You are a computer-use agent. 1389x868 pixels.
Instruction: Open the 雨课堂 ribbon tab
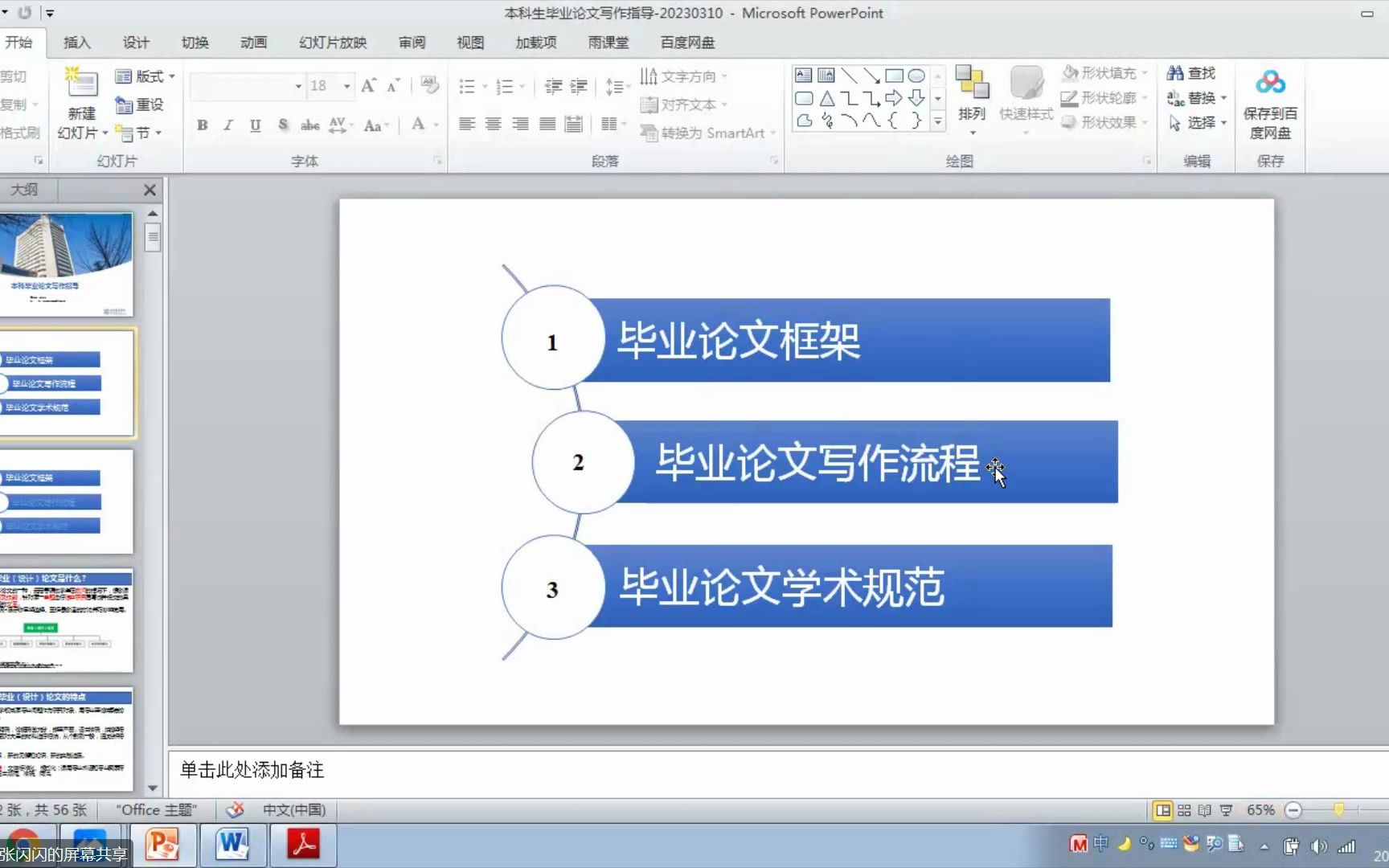(608, 43)
